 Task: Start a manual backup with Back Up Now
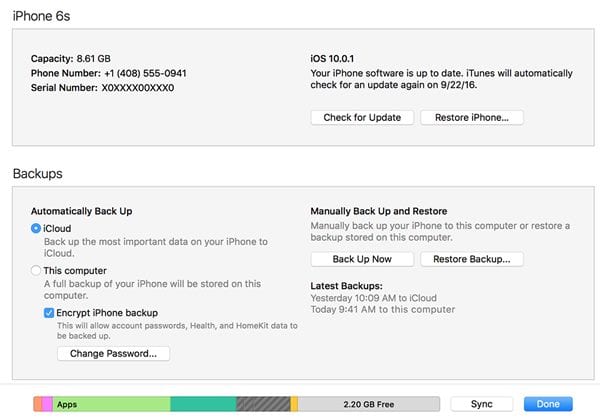point(362,259)
